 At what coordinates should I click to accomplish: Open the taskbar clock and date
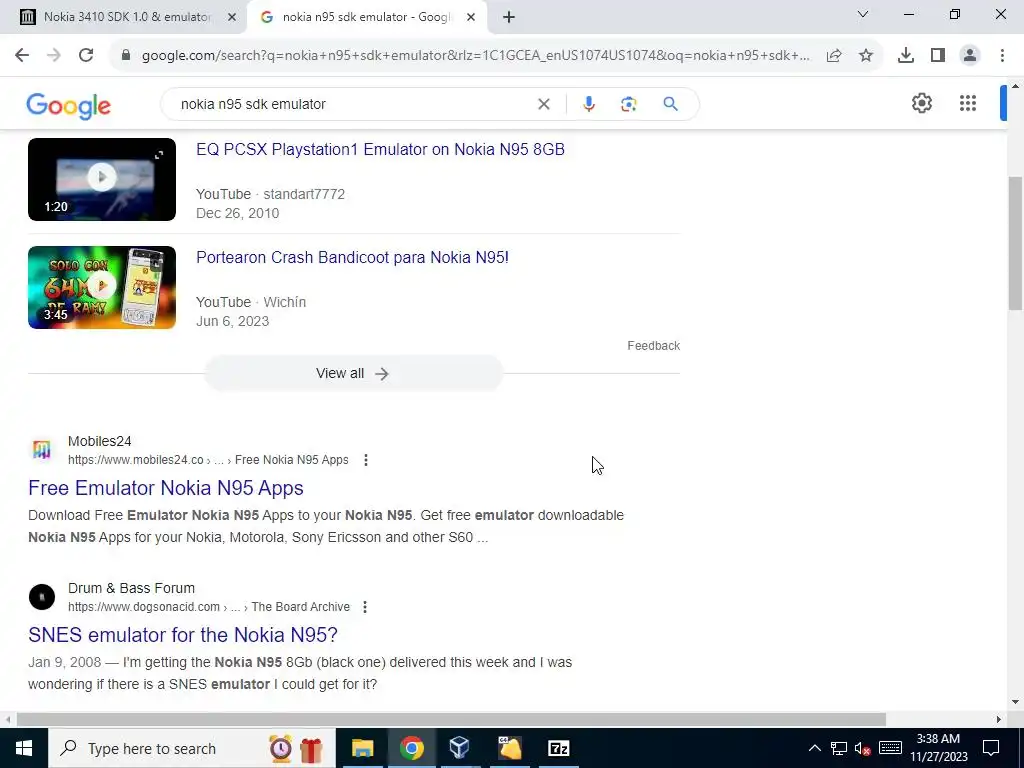[x=938, y=748]
